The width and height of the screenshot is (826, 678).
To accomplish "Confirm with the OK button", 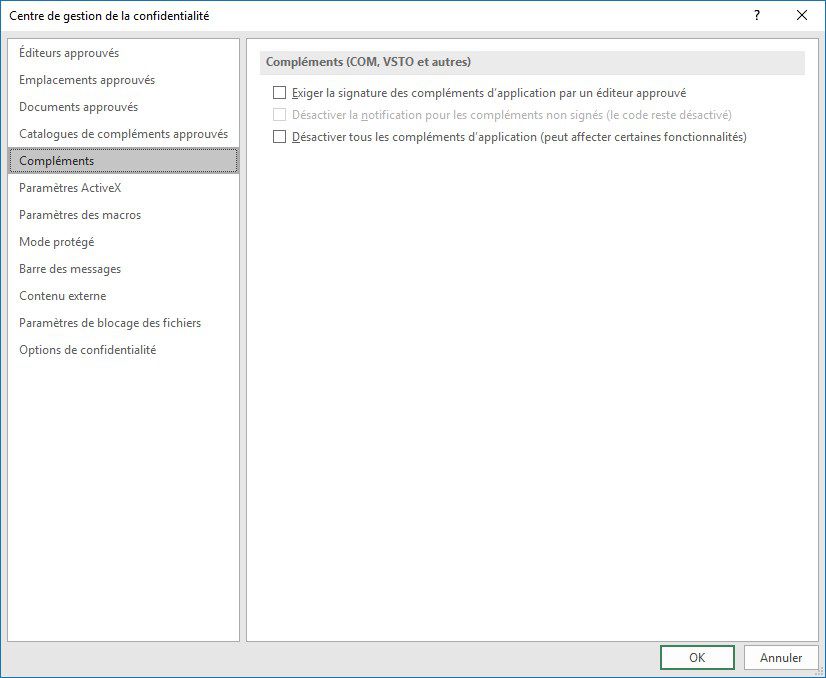I will point(697,657).
